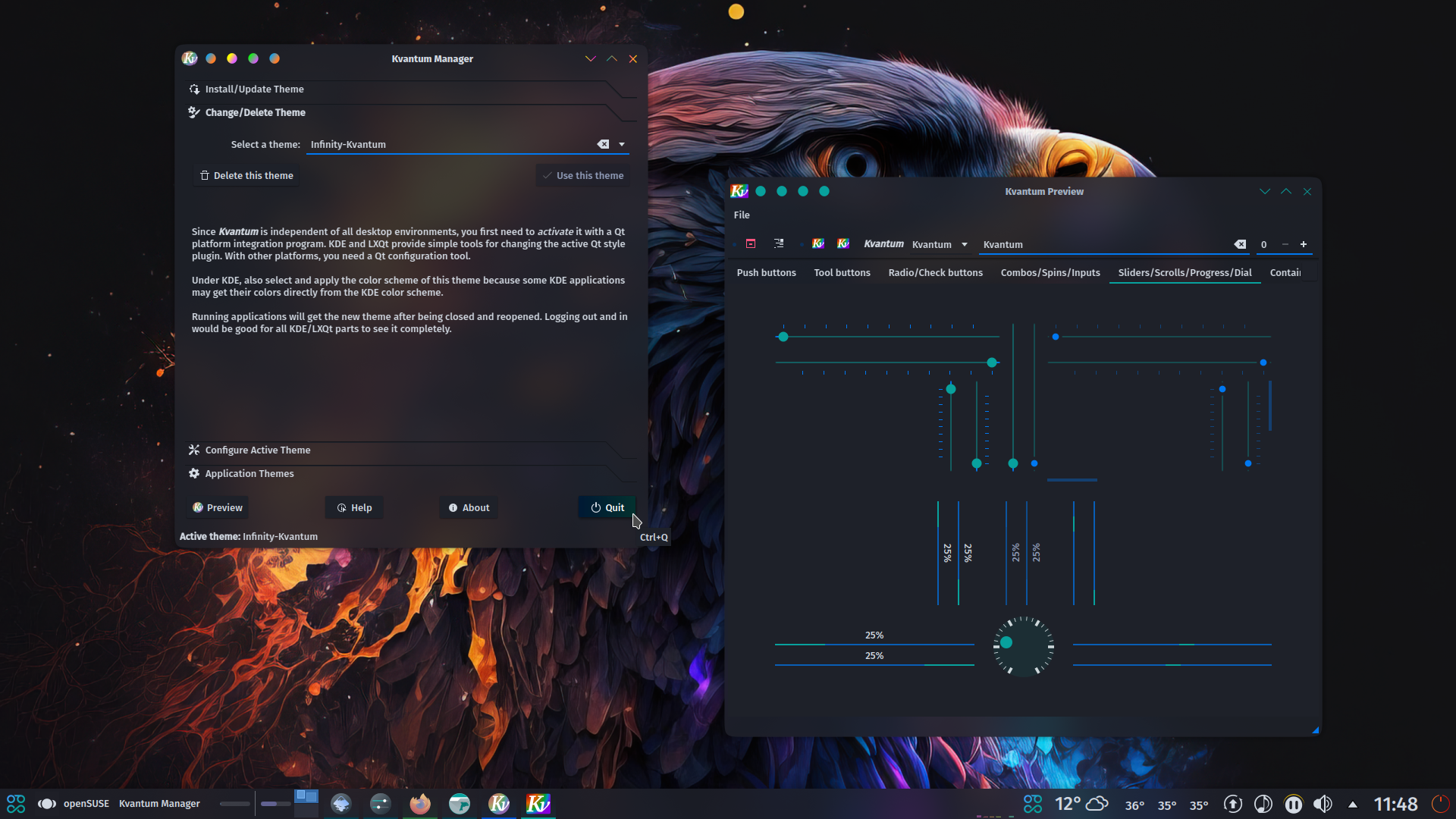The height and width of the screenshot is (819, 1456).
Task: Click second Kvantum logo toolbar button in Preview
Action: pos(843,243)
